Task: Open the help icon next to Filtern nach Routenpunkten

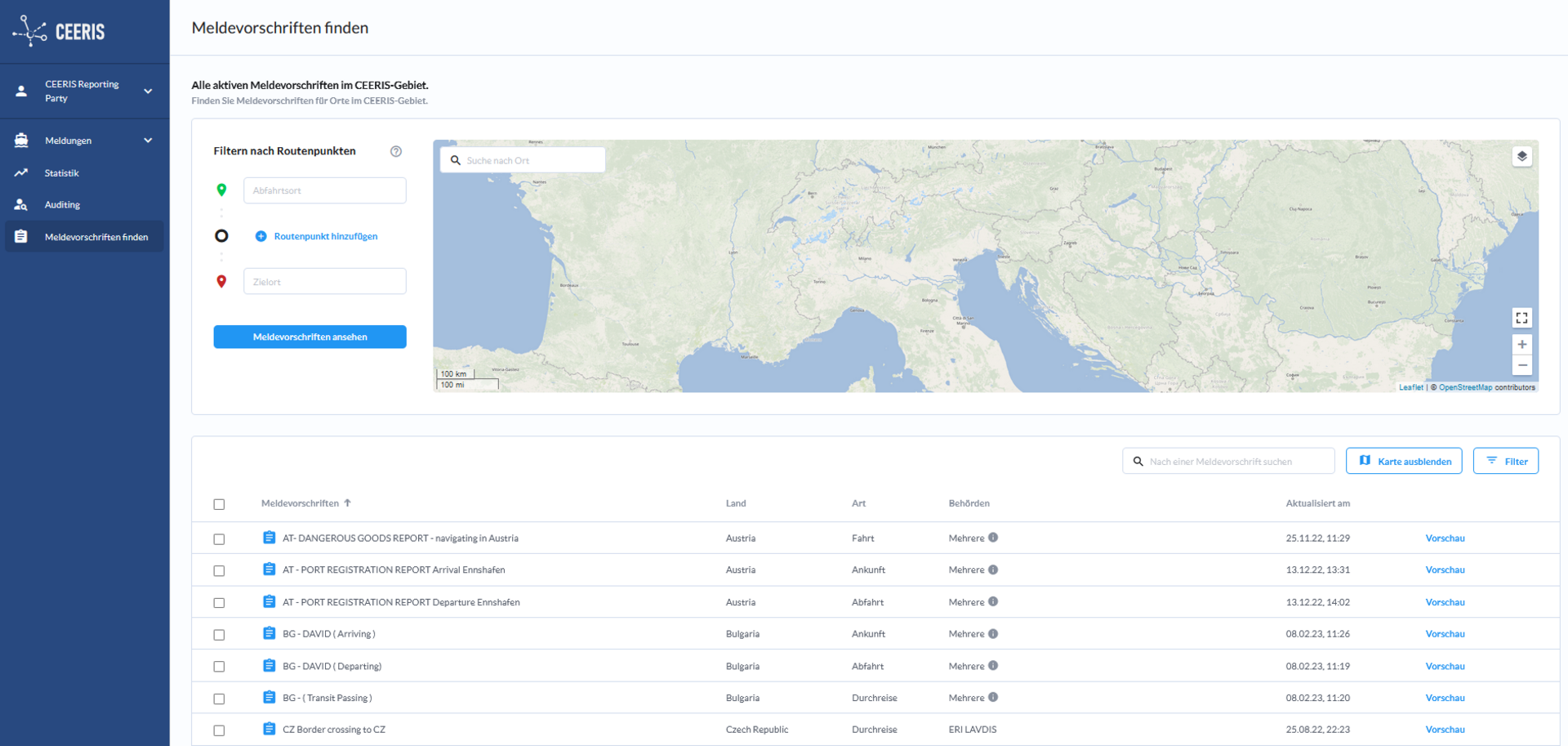Action: [x=396, y=151]
